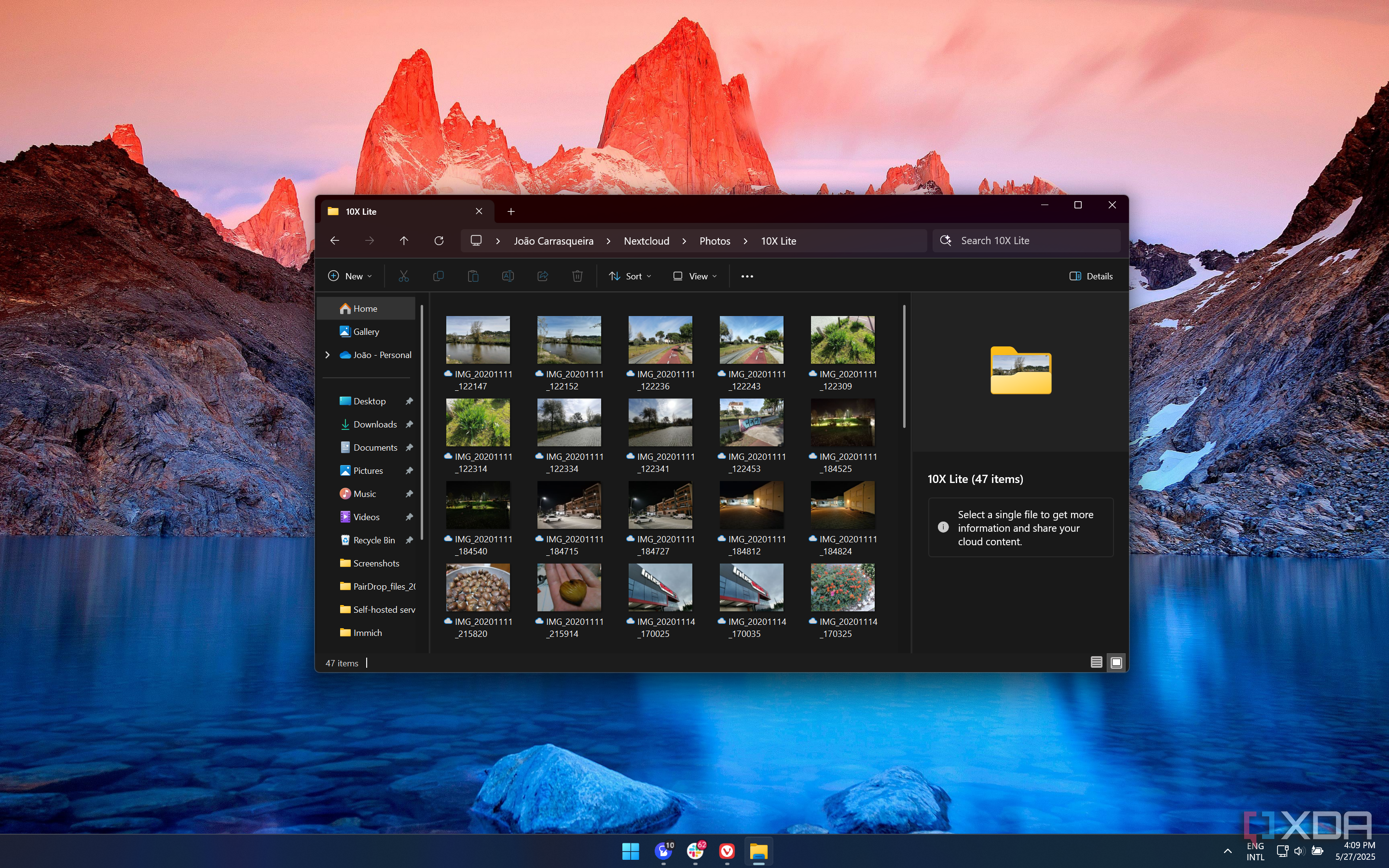Switch to large thumbnails view in status bar
The width and height of the screenshot is (1389, 868).
pos(1116,662)
